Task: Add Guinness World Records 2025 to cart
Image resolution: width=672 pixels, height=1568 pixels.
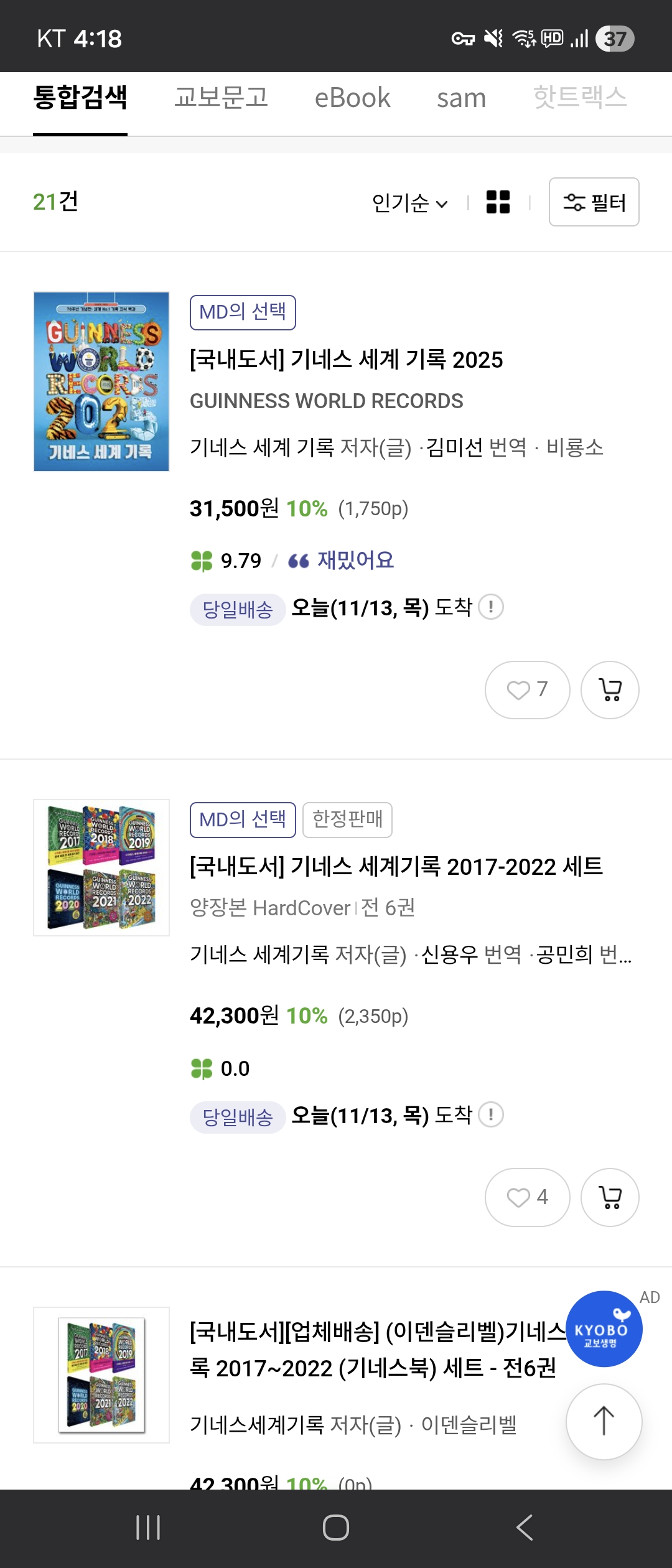Action: (609, 689)
